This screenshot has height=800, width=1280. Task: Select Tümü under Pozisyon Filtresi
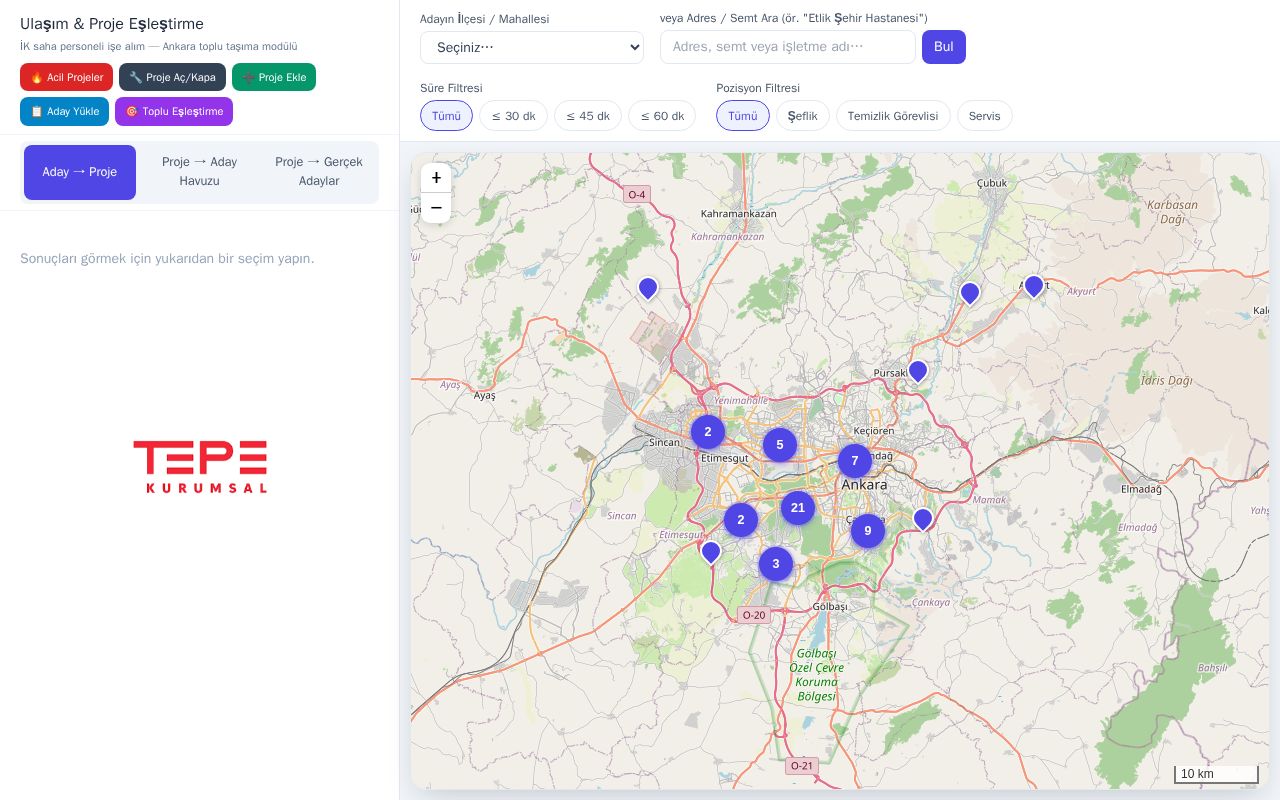click(743, 116)
